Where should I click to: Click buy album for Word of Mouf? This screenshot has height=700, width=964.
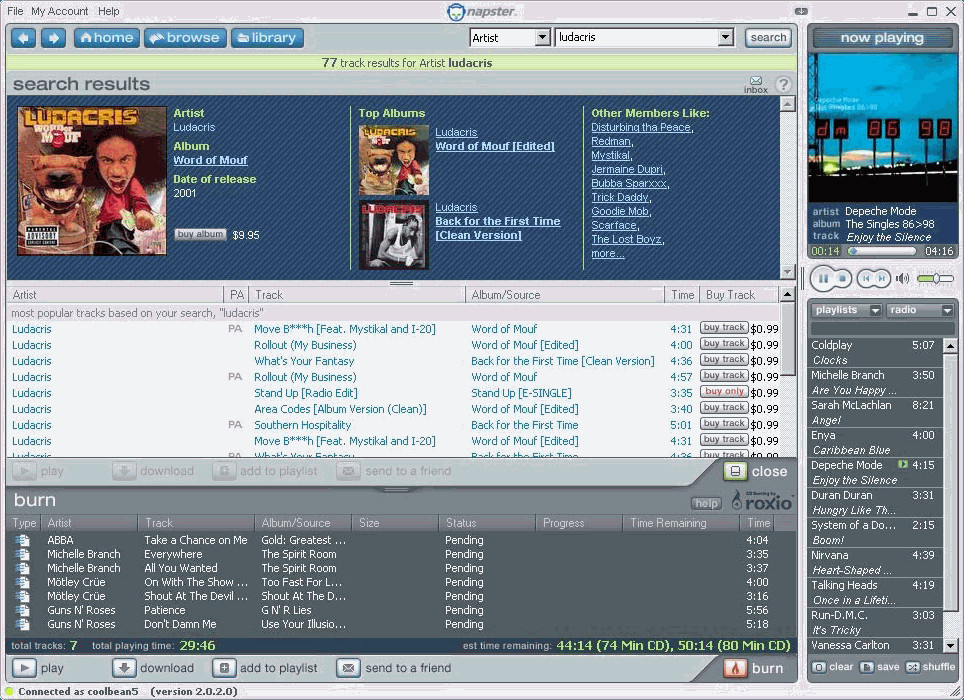[x=200, y=234]
